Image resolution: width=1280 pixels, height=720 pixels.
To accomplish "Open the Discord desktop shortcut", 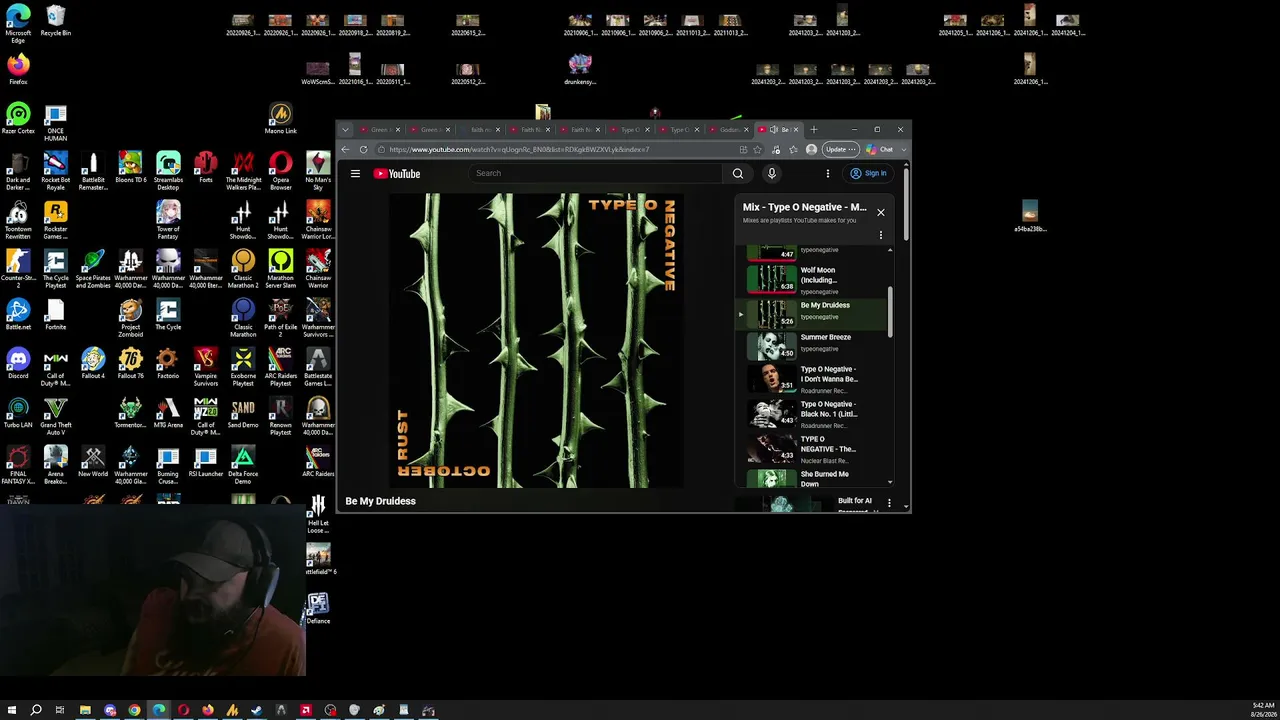I will coord(18,362).
